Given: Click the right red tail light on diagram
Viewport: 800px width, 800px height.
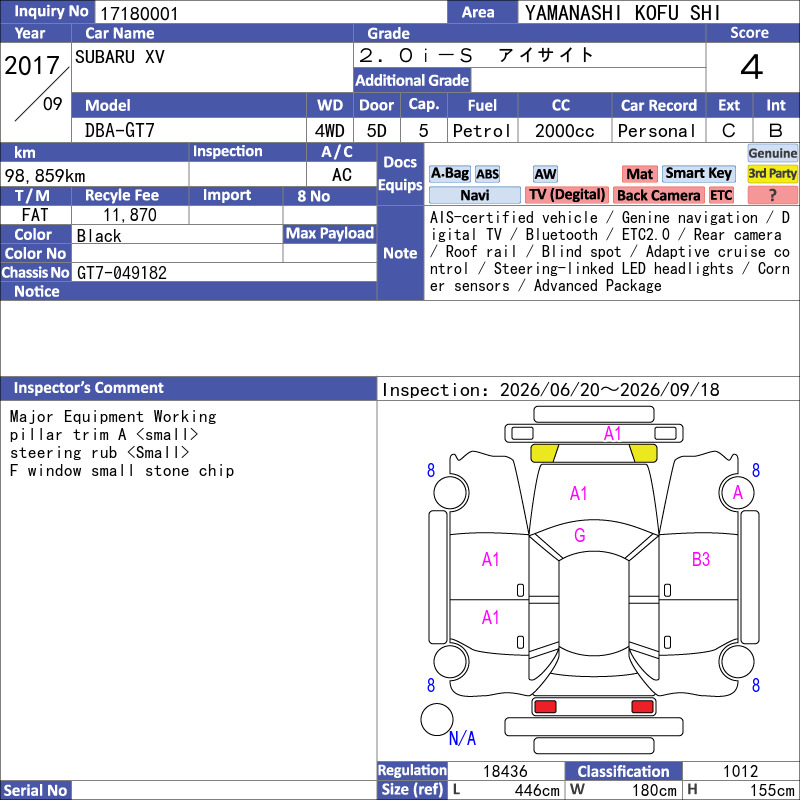Looking at the screenshot, I should click(642, 707).
